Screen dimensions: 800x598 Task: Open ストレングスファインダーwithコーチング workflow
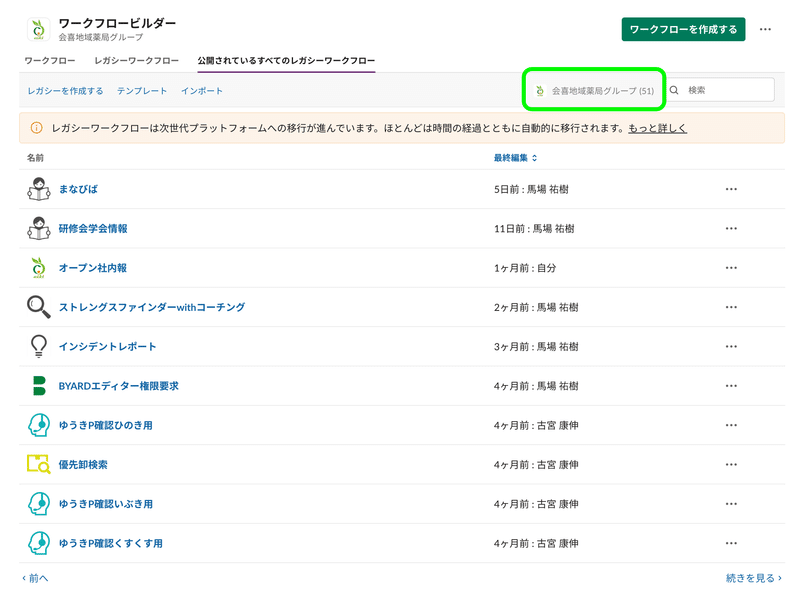coord(152,307)
